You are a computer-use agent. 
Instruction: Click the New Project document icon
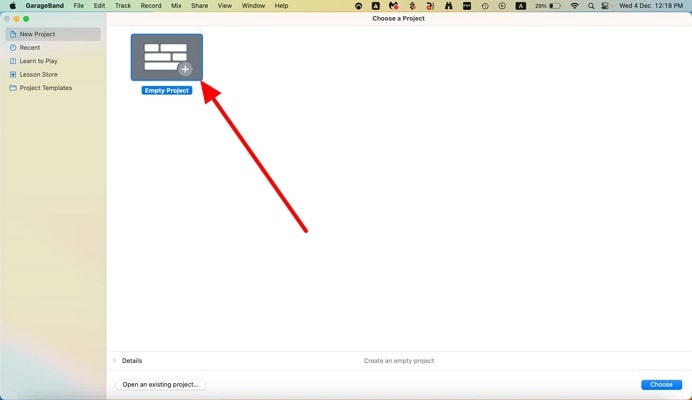point(12,34)
